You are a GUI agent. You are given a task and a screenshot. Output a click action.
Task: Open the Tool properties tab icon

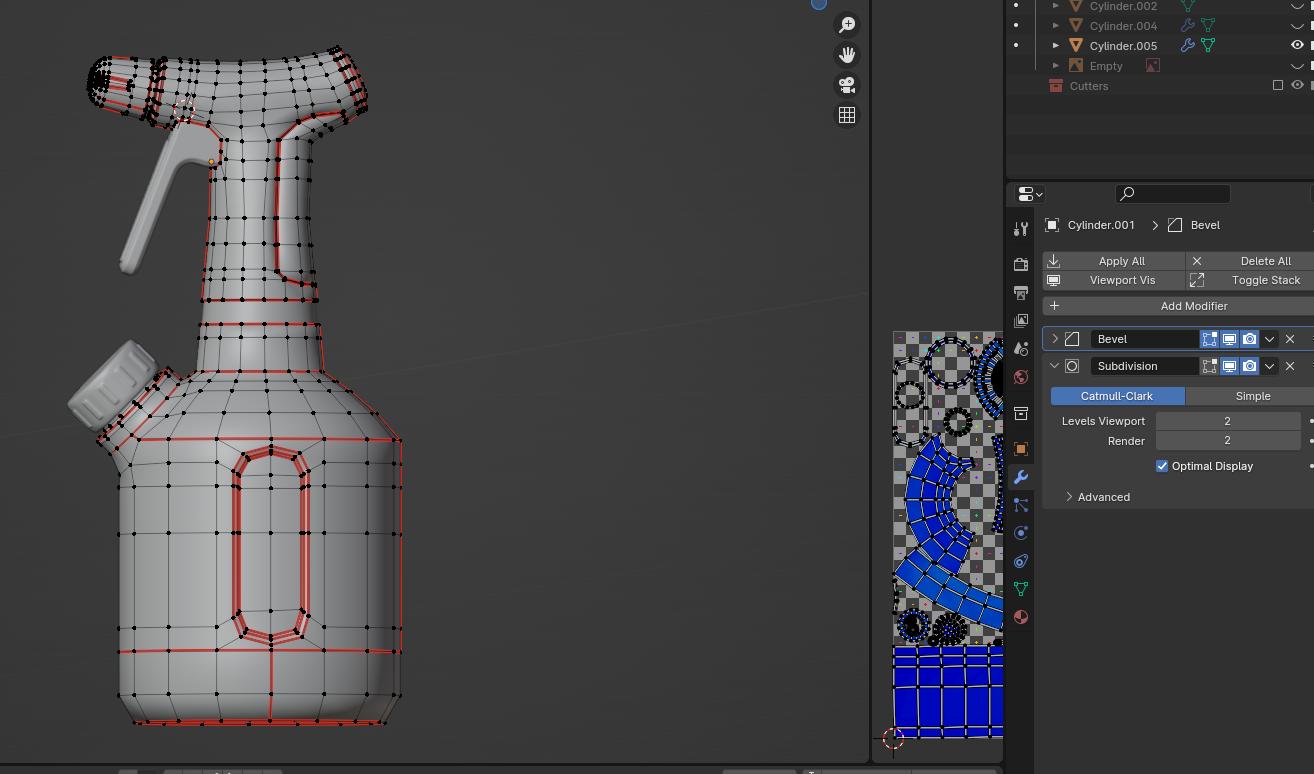[x=1021, y=229]
